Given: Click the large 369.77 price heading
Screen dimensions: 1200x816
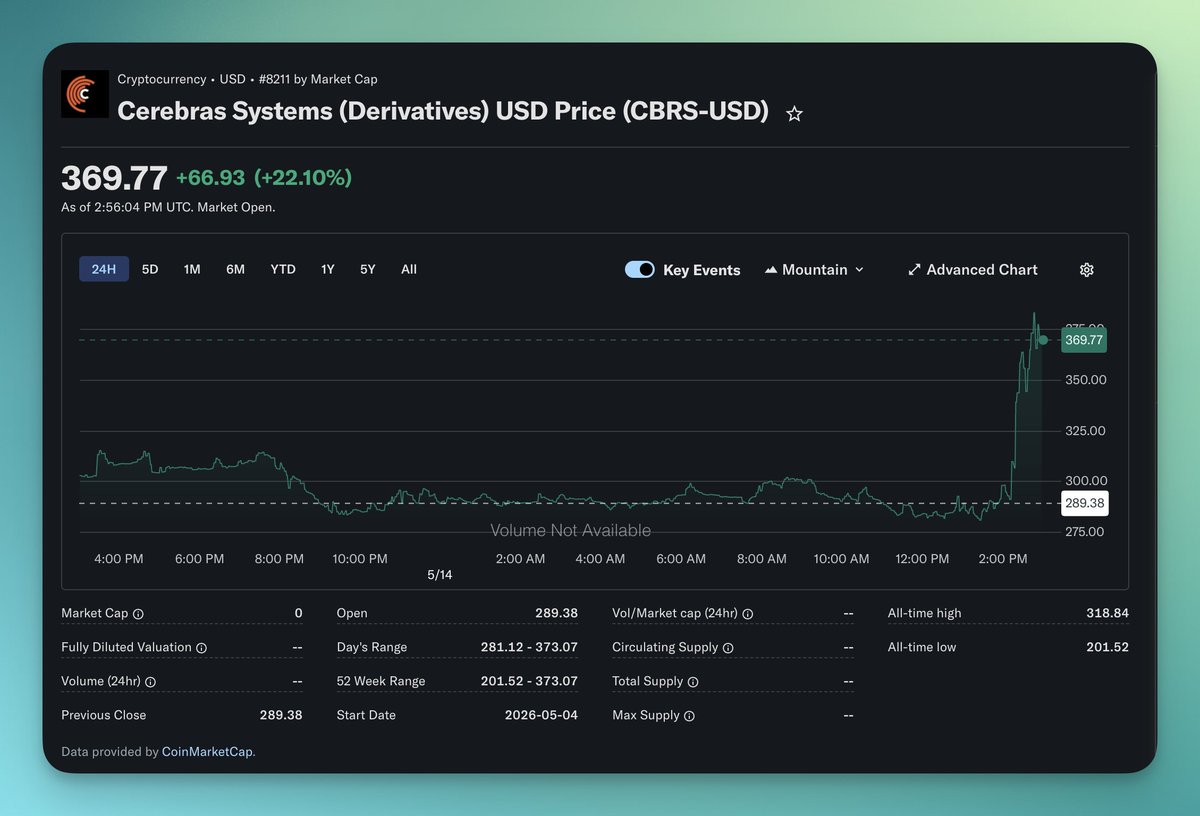Looking at the screenshot, I should [x=114, y=178].
